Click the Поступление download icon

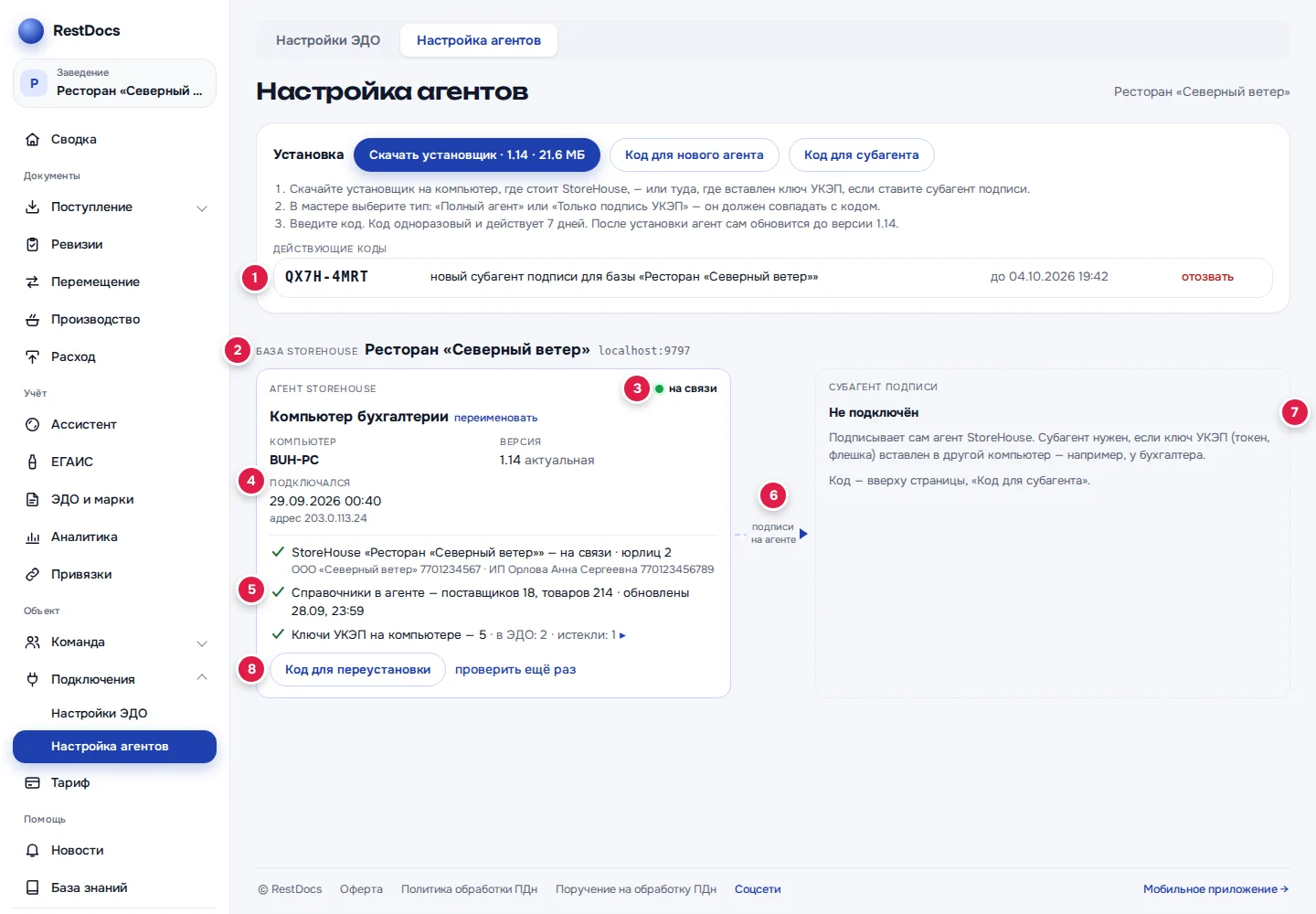pos(33,207)
